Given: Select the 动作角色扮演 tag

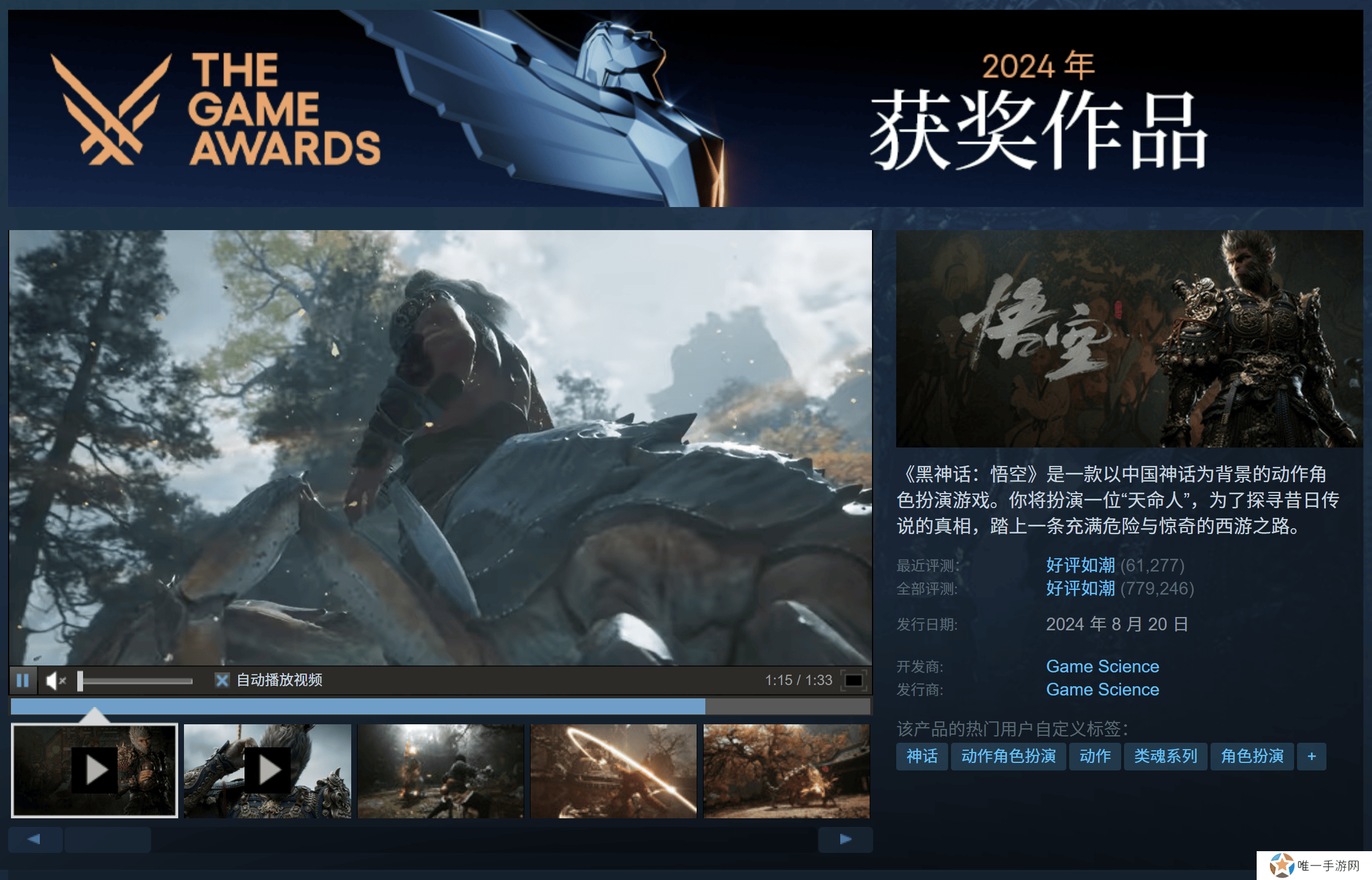Looking at the screenshot, I should click(1008, 756).
